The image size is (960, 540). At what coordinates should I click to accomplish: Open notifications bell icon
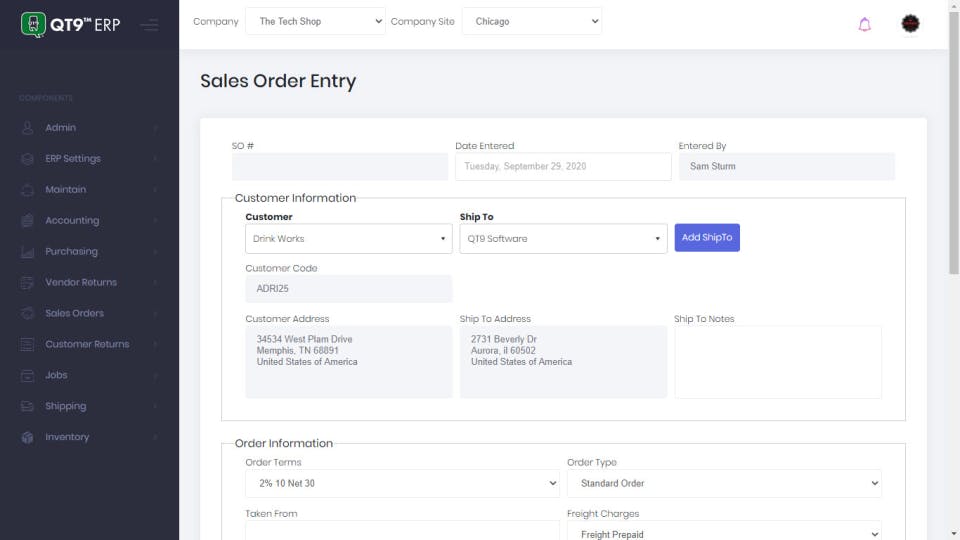(865, 24)
